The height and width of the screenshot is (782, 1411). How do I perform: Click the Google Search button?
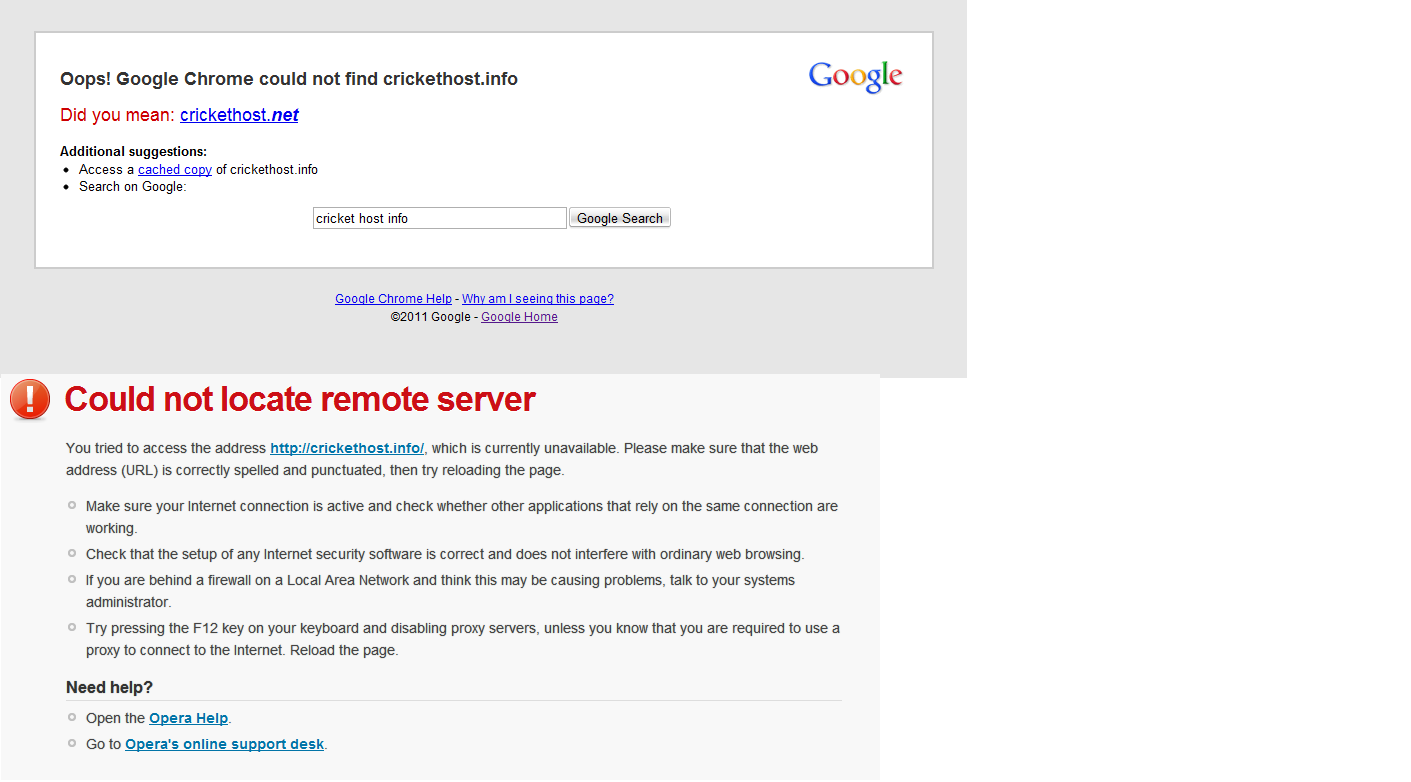pos(620,218)
